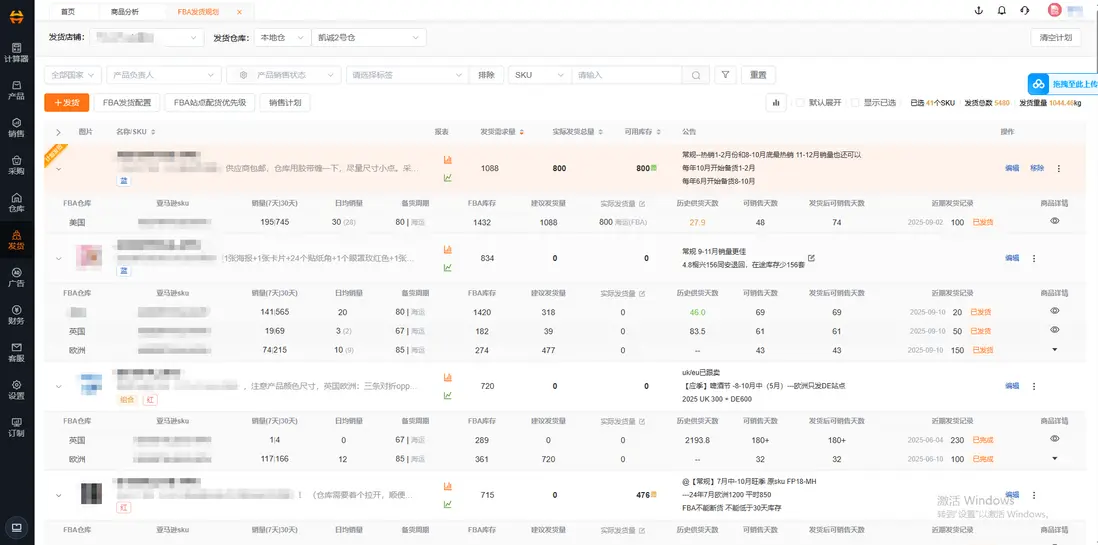
Task: Switch to the 商品分析 tab
Action: (125, 11)
